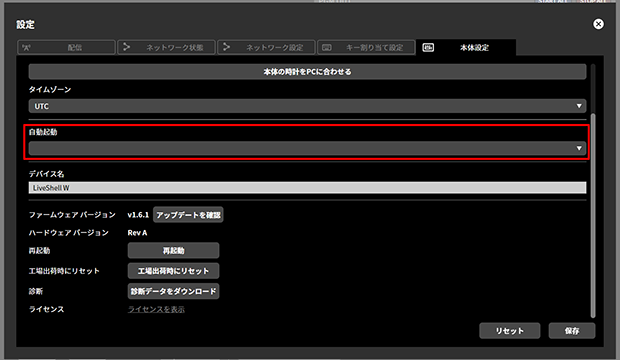
Task: Click the デバイス名 label
Action: click(46, 174)
